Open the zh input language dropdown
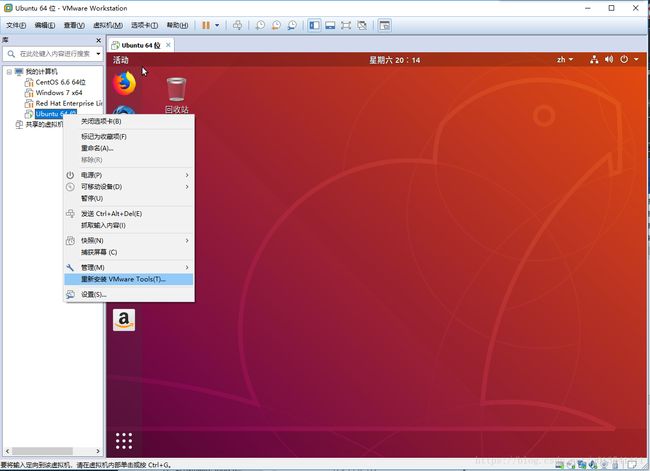The image size is (650, 471). [x=565, y=60]
